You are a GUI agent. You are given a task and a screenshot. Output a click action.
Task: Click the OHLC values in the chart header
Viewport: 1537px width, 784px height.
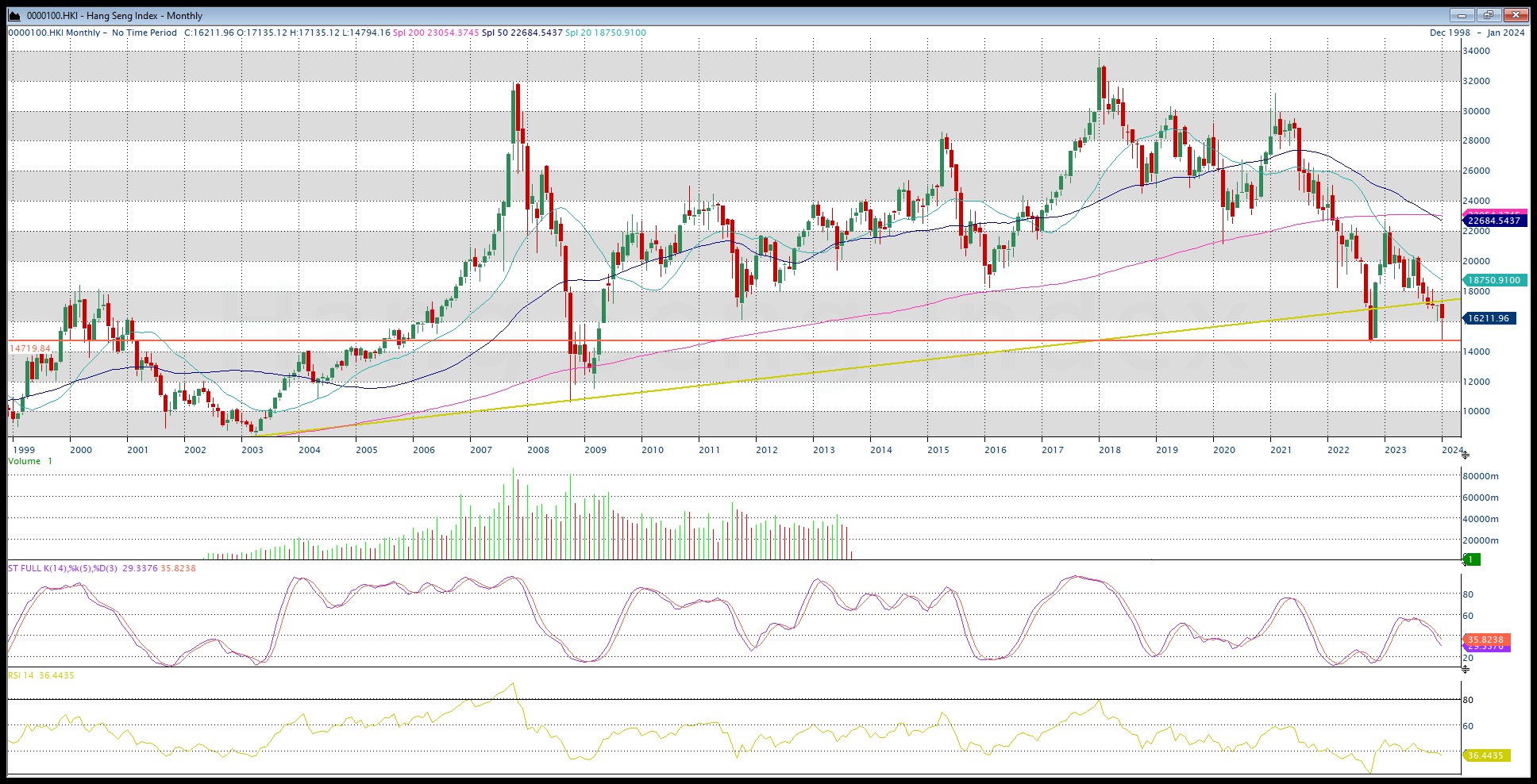[287, 33]
